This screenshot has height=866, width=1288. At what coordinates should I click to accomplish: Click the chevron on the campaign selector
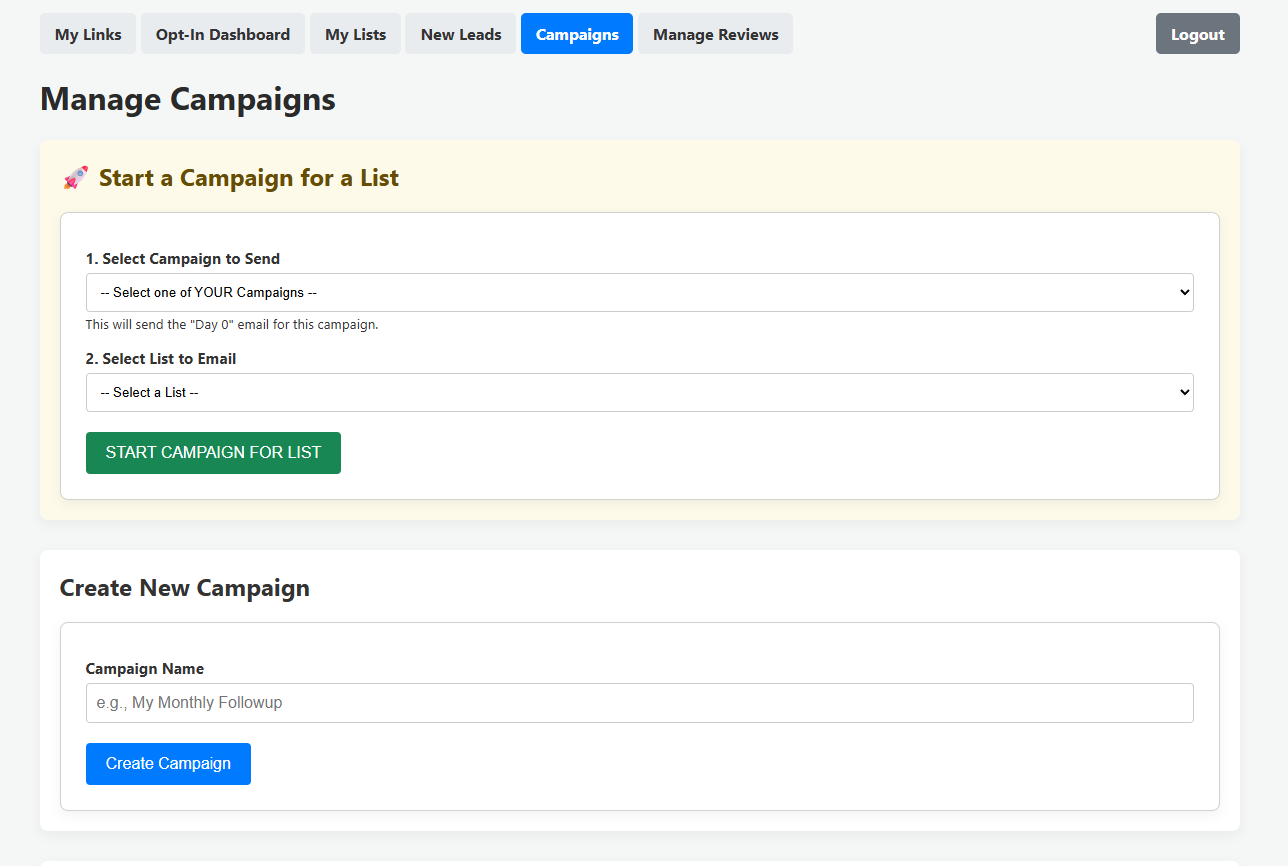(1180, 292)
